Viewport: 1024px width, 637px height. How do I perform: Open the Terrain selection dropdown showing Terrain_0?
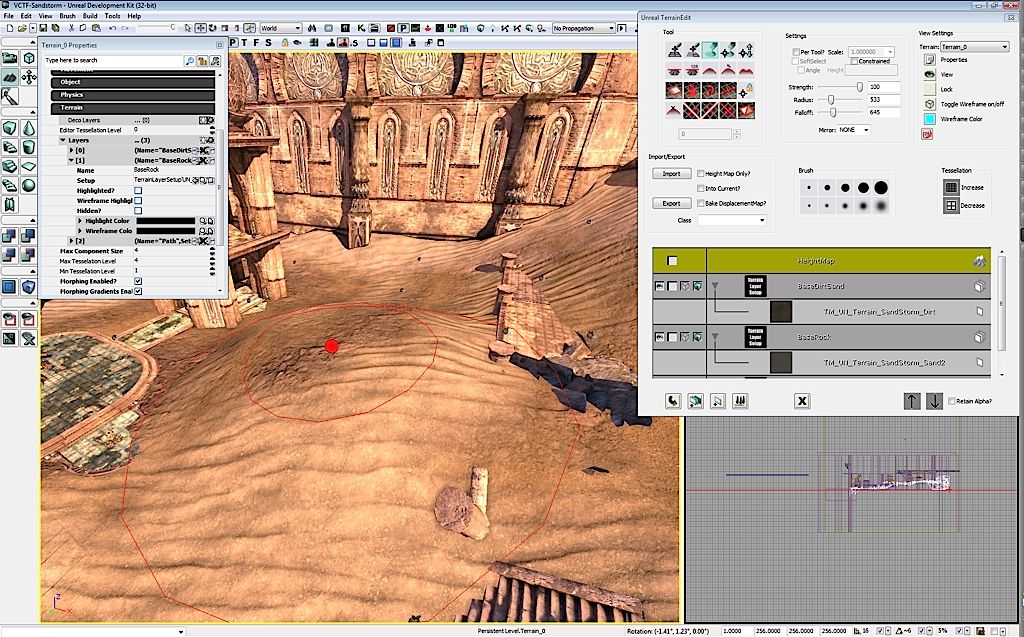tap(974, 46)
